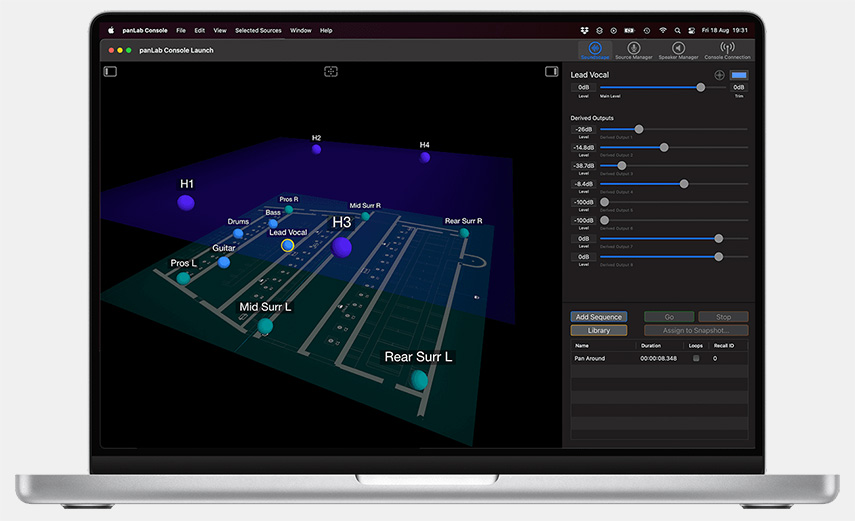Open the File menu

pos(181,31)
